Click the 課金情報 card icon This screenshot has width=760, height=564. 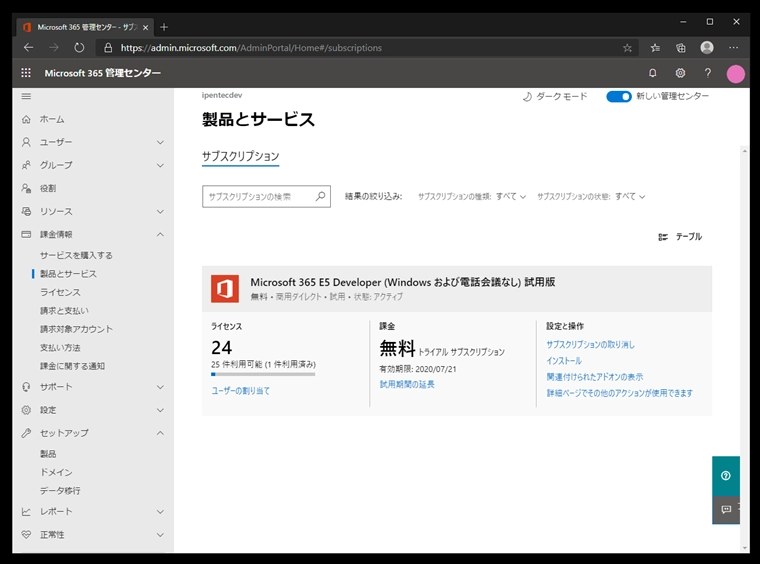coord(26,235)
